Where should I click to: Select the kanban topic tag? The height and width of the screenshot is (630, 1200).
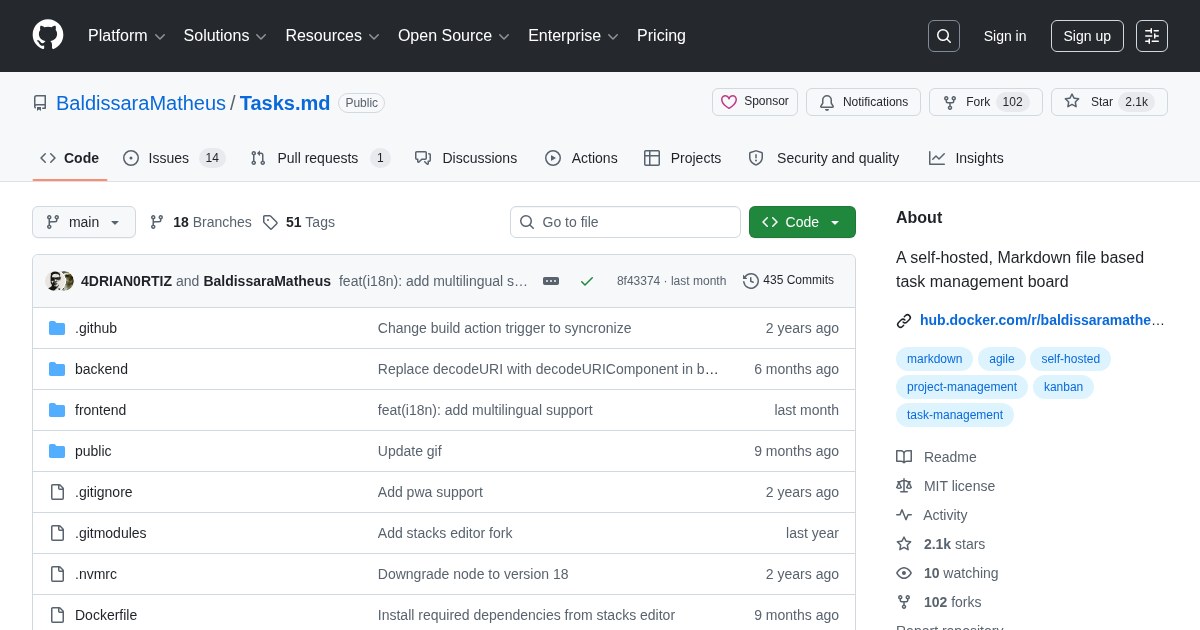click(1063, 387)
